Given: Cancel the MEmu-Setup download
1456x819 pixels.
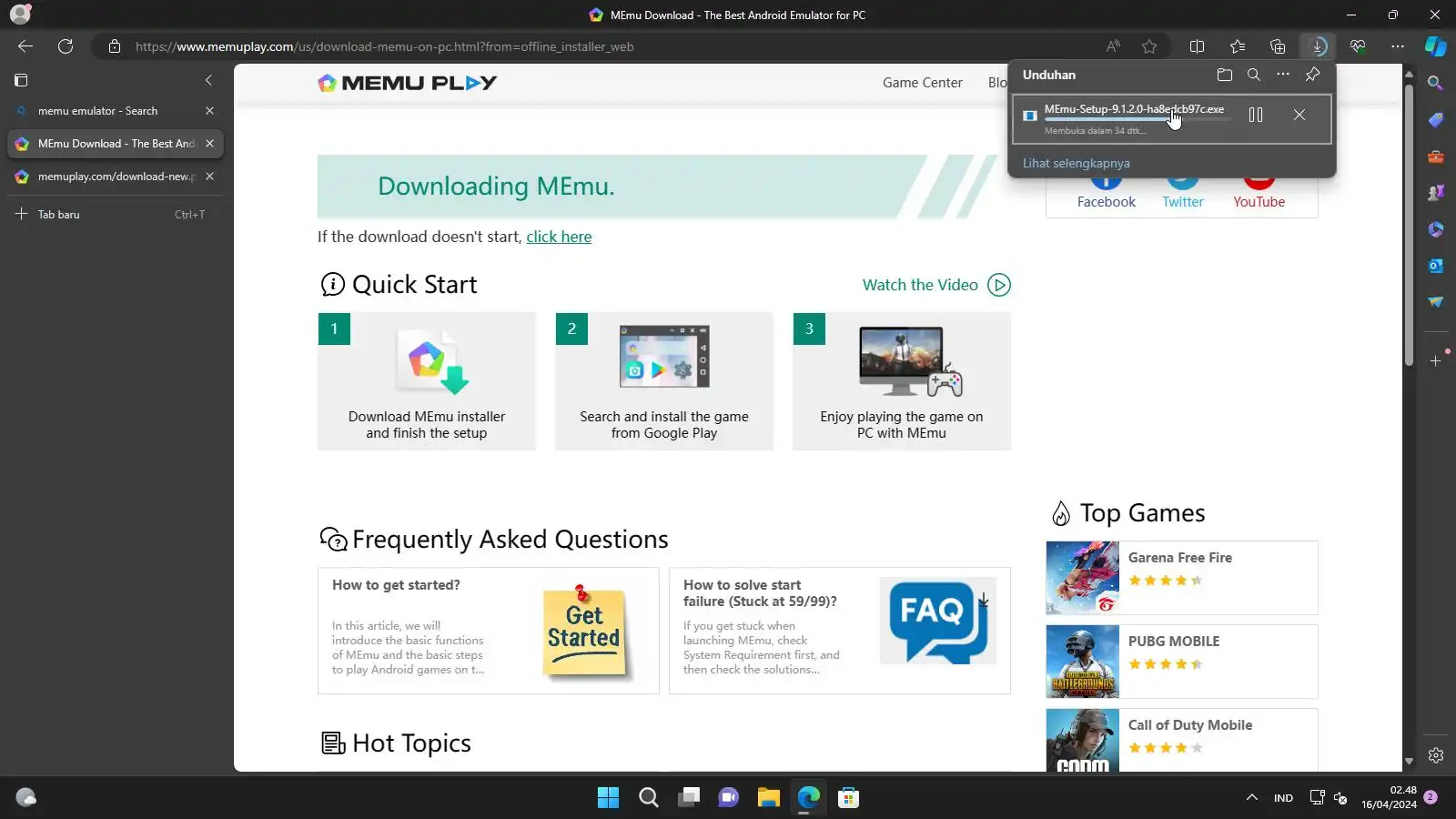Looking at the screenshot, I should 1299,115.
